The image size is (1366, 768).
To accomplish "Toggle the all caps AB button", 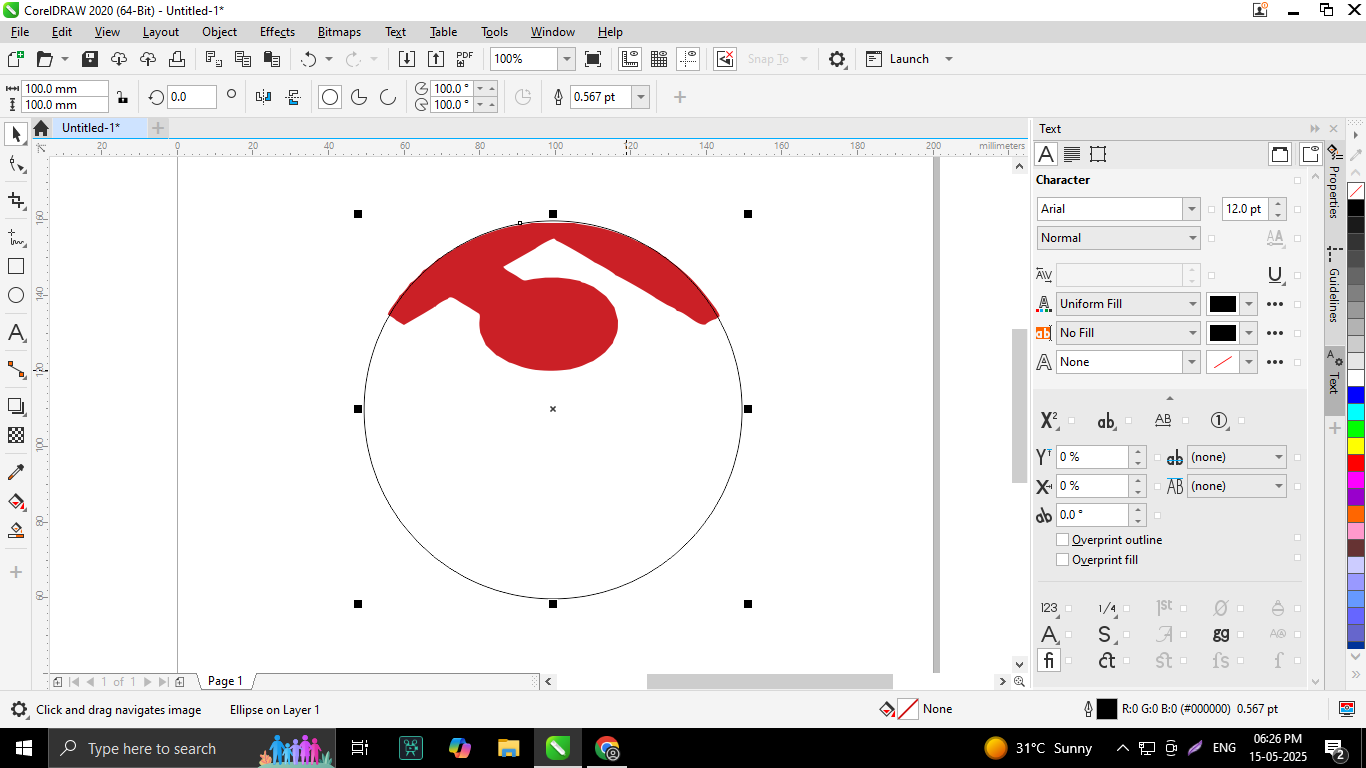I will click(1163, 421).
